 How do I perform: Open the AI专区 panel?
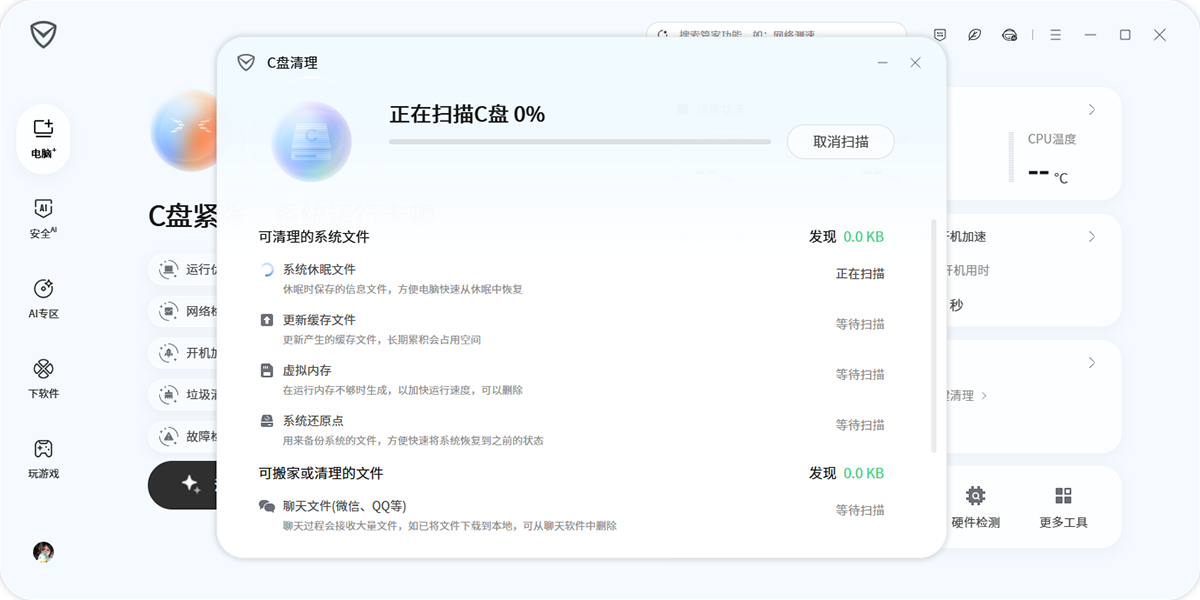pos(42,297)
